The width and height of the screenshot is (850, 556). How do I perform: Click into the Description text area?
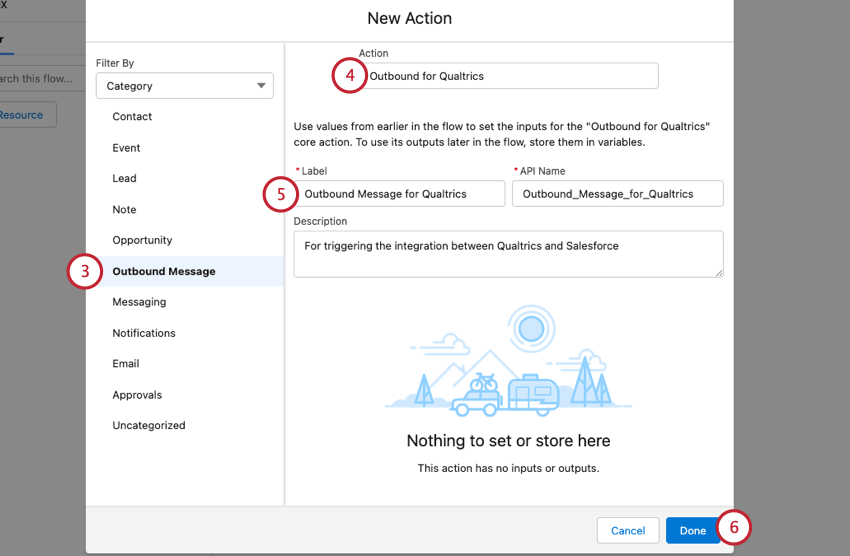click(508, 254)
